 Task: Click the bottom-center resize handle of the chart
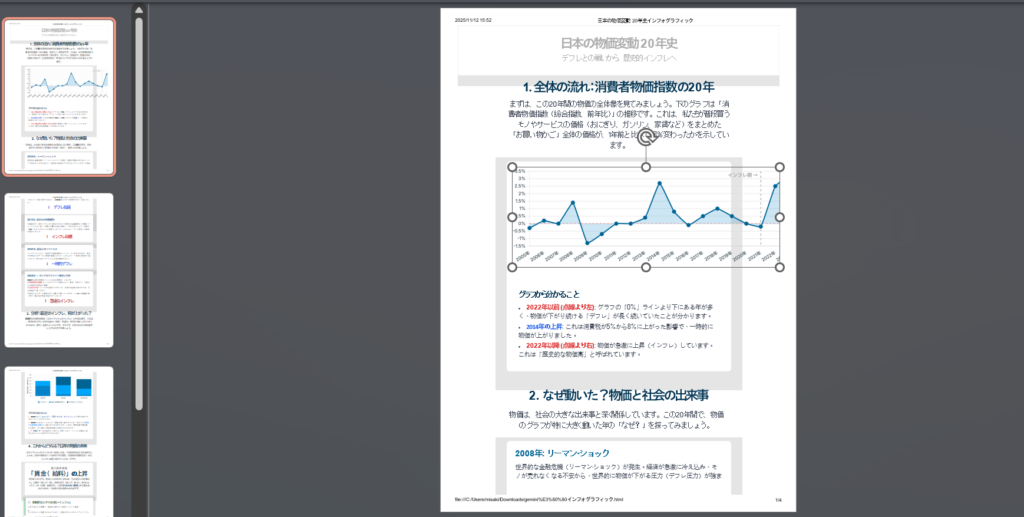[646, 267]
